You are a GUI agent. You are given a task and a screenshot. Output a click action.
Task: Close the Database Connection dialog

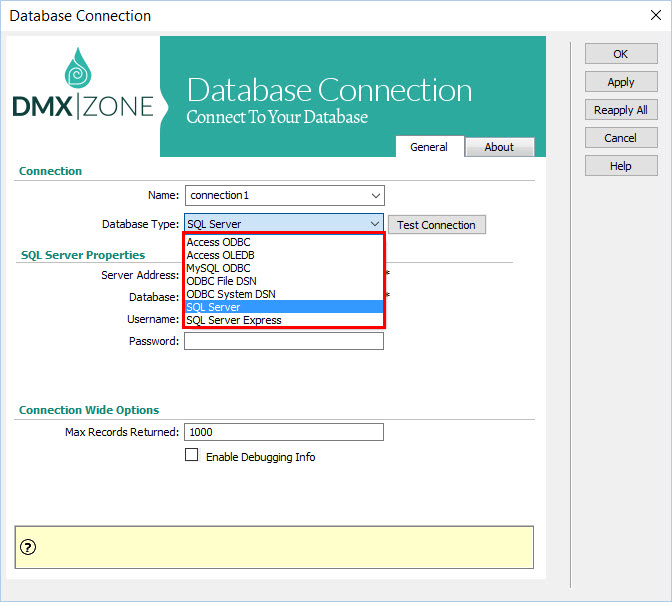point(655,15)
